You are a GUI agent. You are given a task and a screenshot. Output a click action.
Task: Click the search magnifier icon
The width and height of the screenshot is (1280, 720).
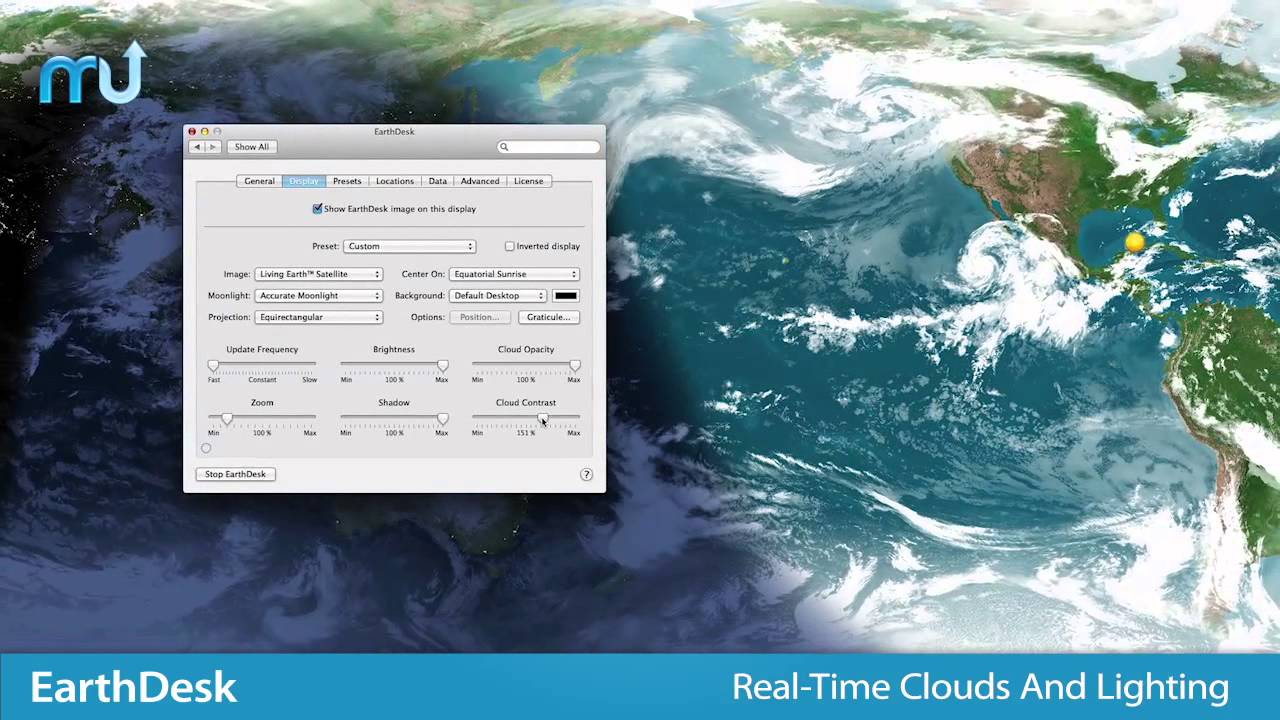click(x=504, y=147)
